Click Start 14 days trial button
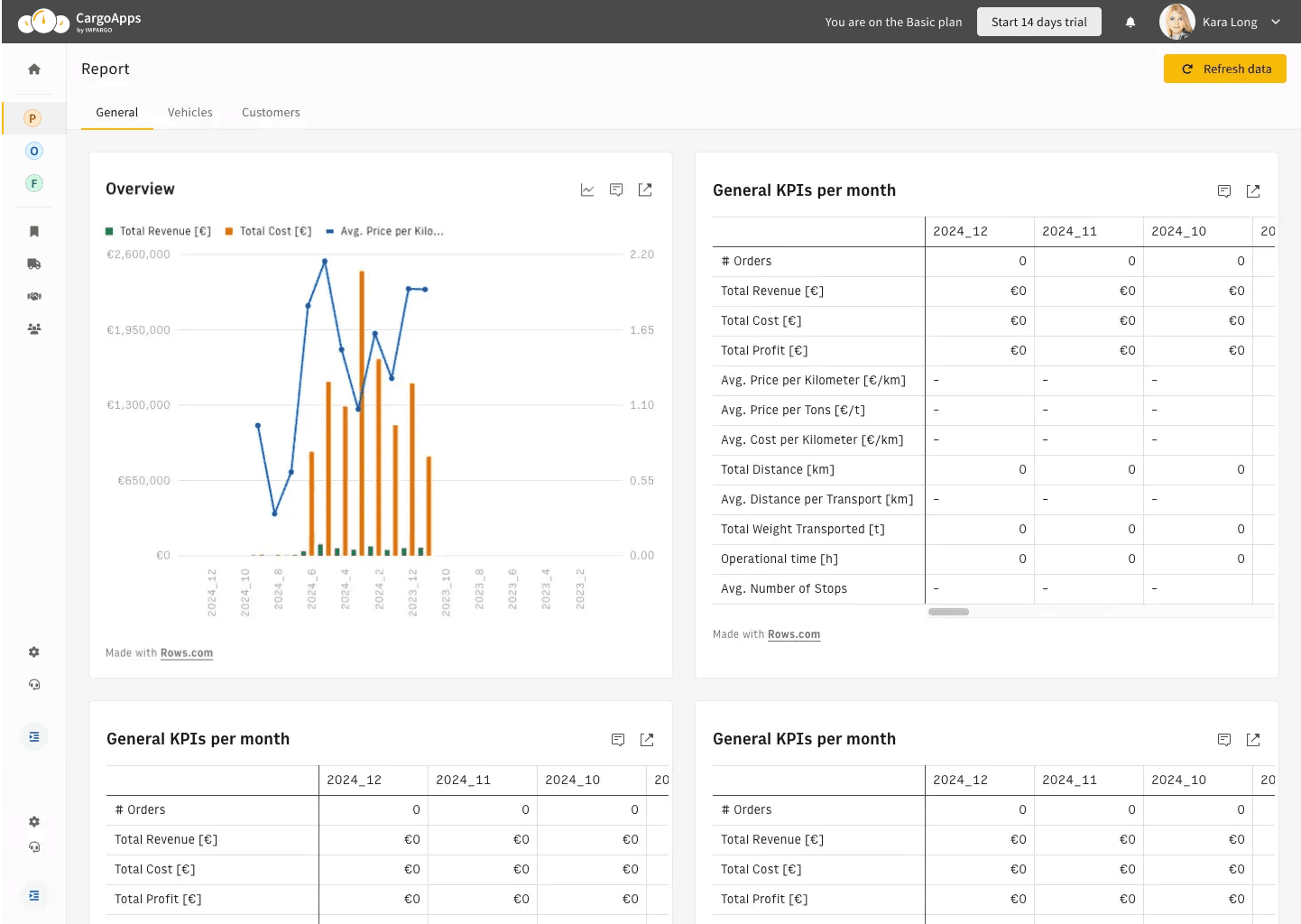1301x924 pixels. tap(1039, 22)
